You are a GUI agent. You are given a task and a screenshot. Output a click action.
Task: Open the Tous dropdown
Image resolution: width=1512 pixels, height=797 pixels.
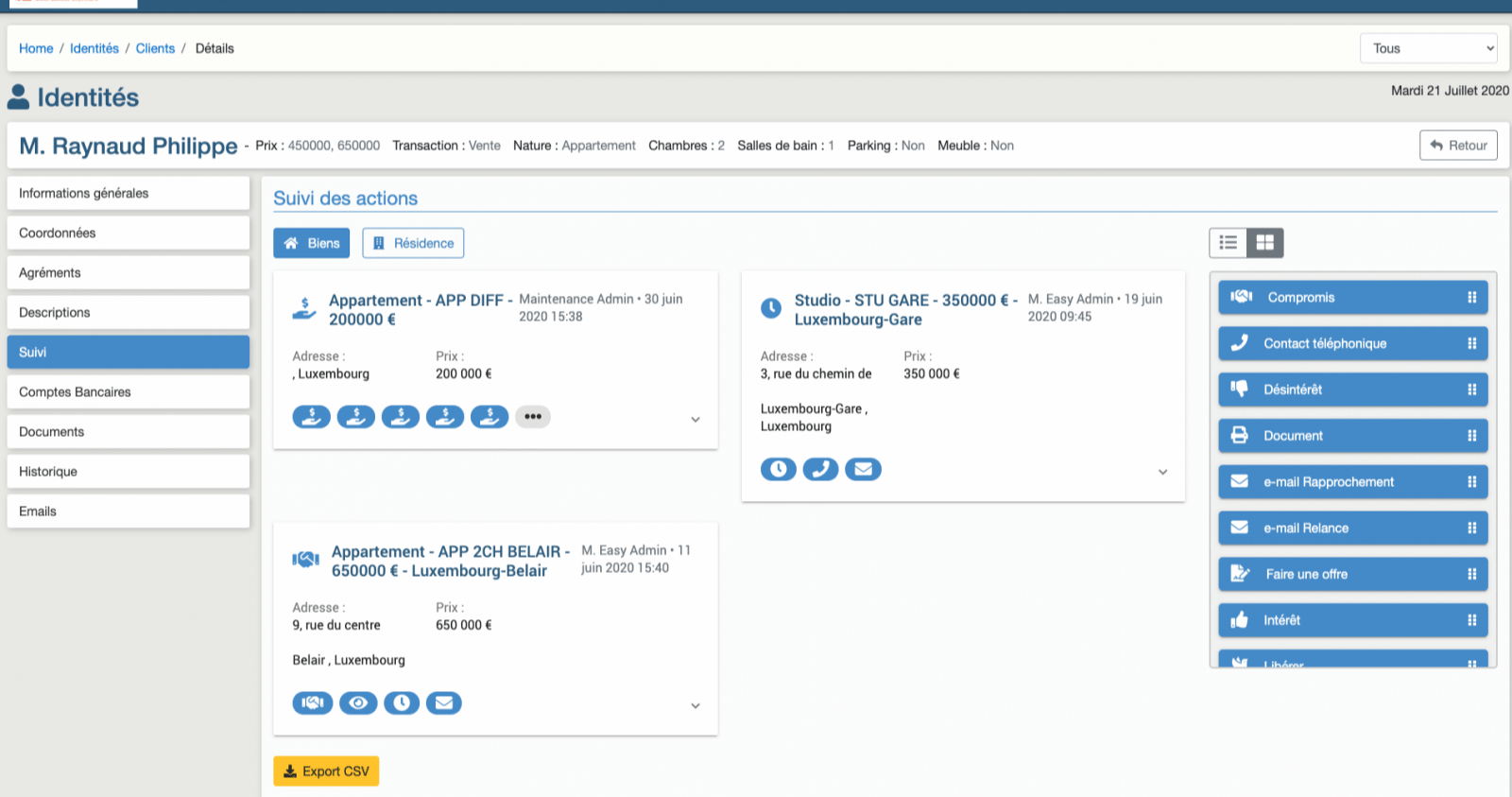click(x=1428, y=48)
